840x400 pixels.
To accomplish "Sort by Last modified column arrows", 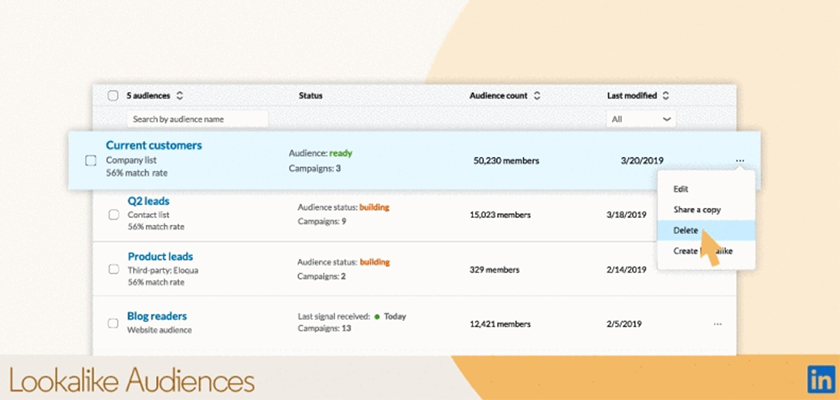I will [665, 96].
